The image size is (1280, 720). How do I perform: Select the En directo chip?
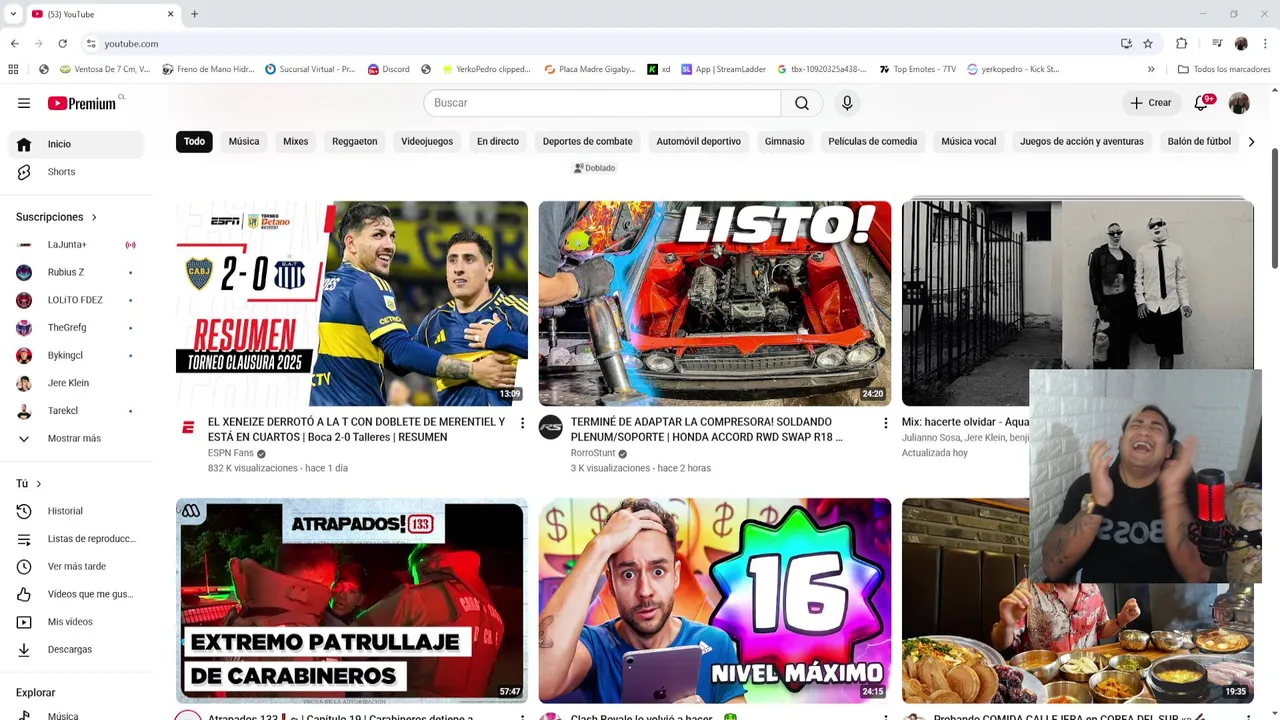coord(498,142)
